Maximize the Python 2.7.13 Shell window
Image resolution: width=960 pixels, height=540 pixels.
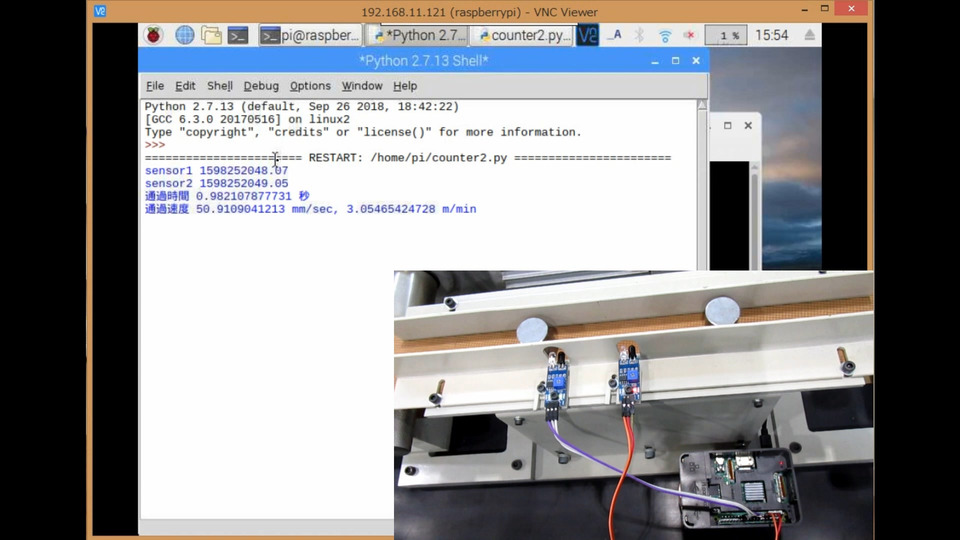tap(675, 61)
